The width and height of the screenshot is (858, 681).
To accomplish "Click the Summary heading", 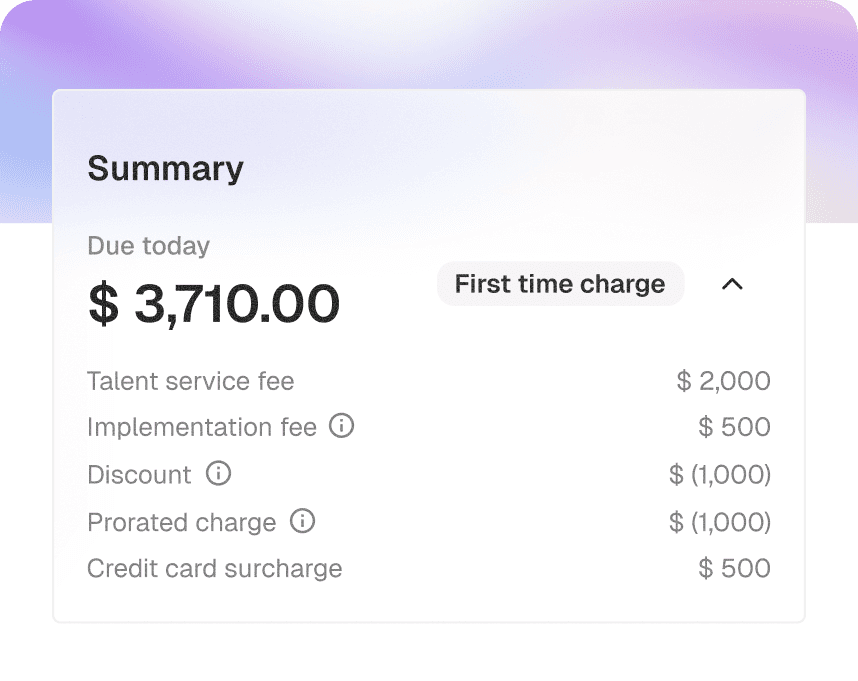I will [x=165, y=168].
